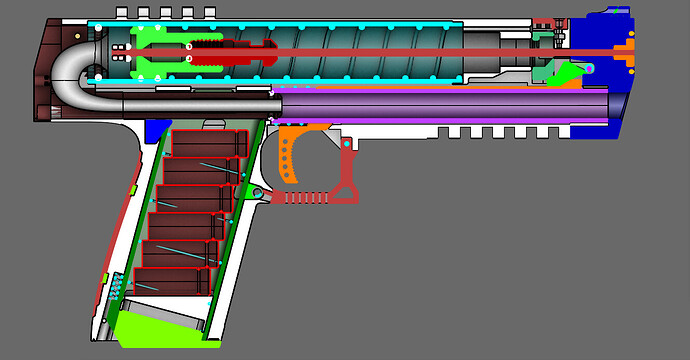Screen dimensions: 690x360
Task: Select the blue muzzle cap block
Action: [601, 70]
